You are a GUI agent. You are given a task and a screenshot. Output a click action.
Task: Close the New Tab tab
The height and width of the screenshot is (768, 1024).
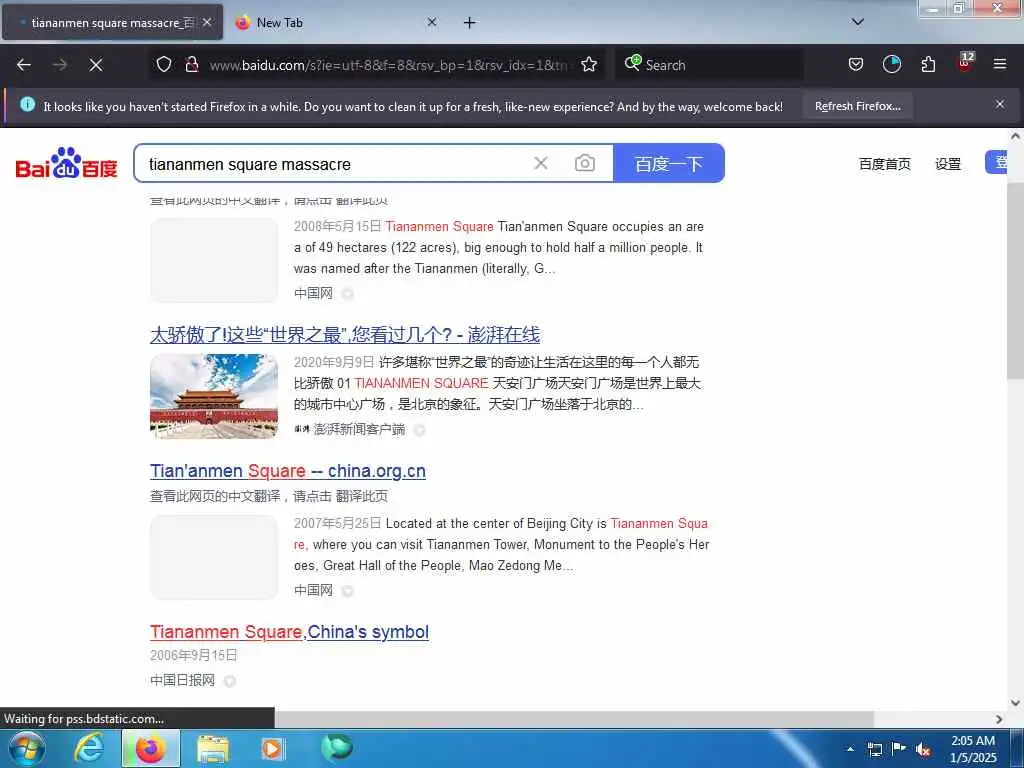coord(432,22)
